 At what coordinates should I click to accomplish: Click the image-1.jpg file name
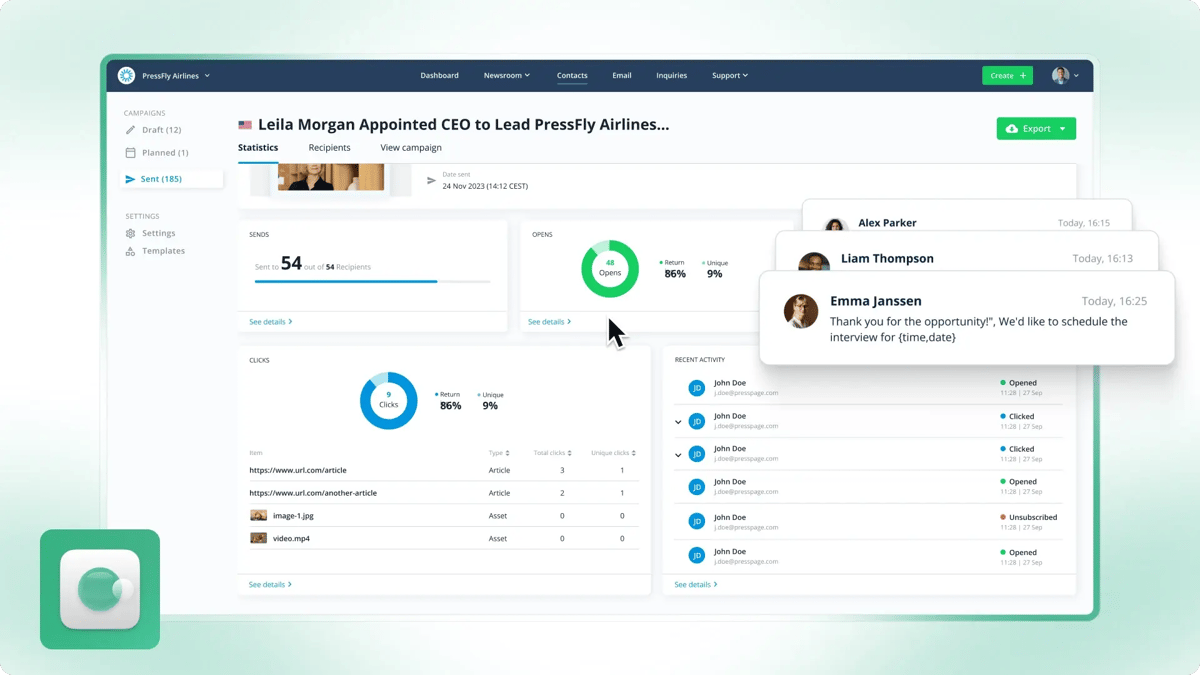click(293, 516)
